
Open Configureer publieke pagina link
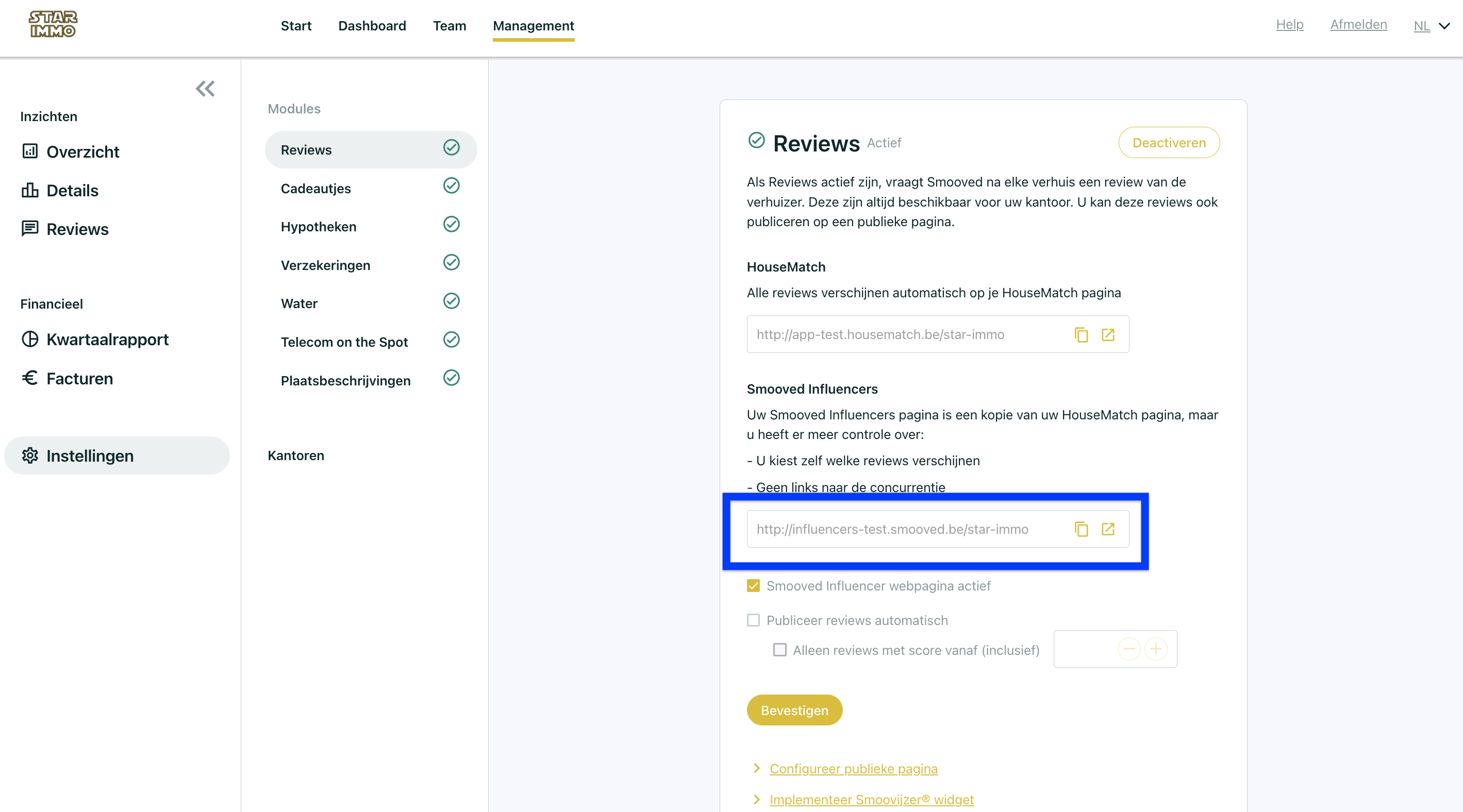tap(854, 769)
